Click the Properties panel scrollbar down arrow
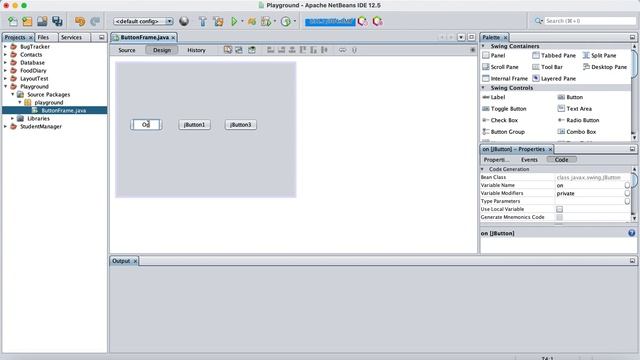 [x=634, y=218]
